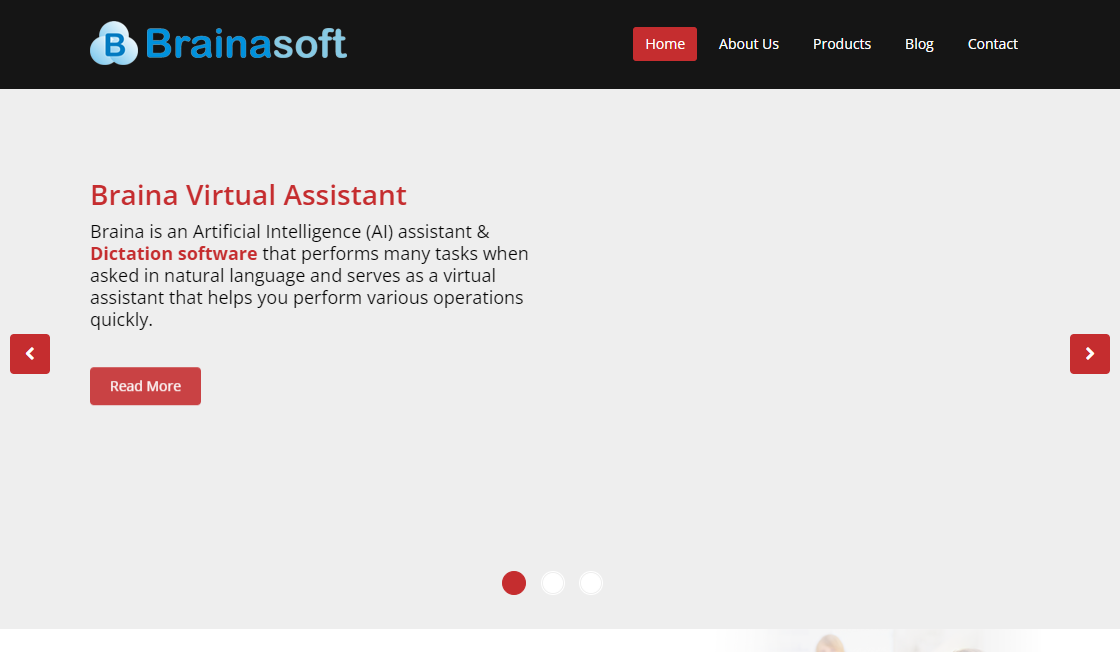Open the Contact page

[x=992, y=44]
